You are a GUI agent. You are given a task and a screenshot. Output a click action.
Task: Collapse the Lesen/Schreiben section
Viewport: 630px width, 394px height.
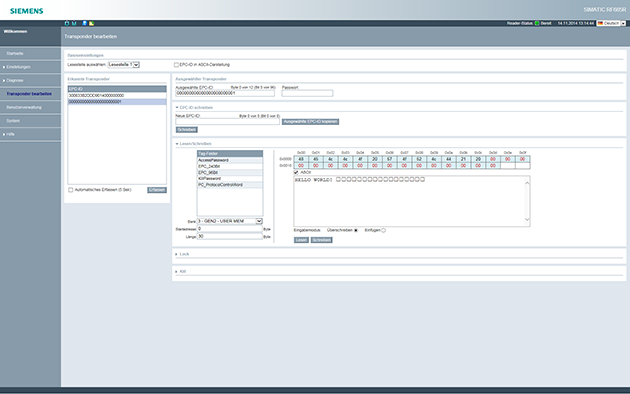pyautogui.click(x=177, y=144)
